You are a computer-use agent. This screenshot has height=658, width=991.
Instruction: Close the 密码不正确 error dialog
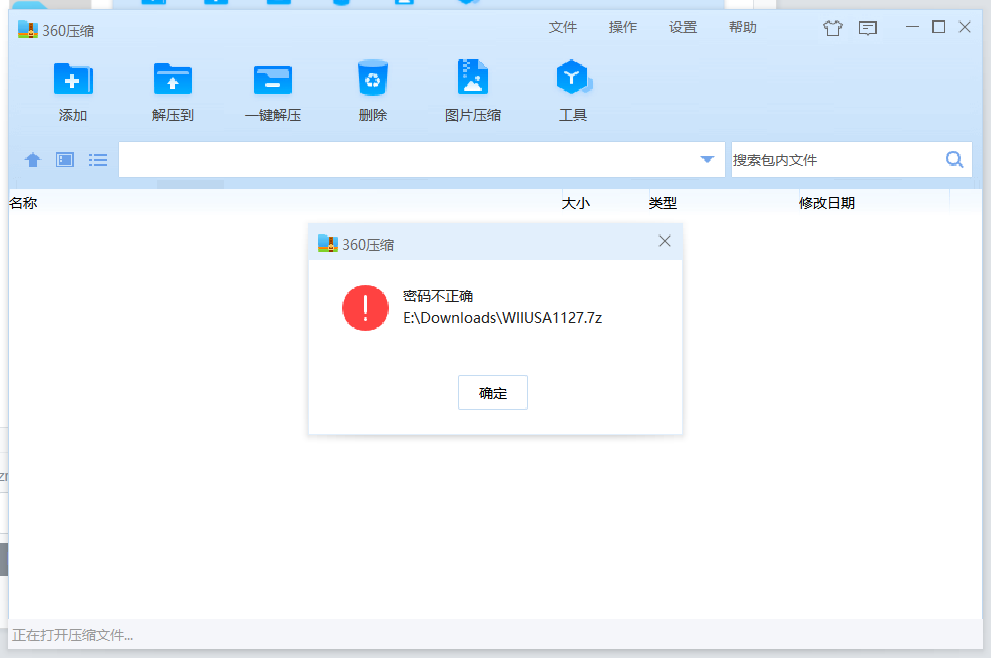click(x=665, y=241)
